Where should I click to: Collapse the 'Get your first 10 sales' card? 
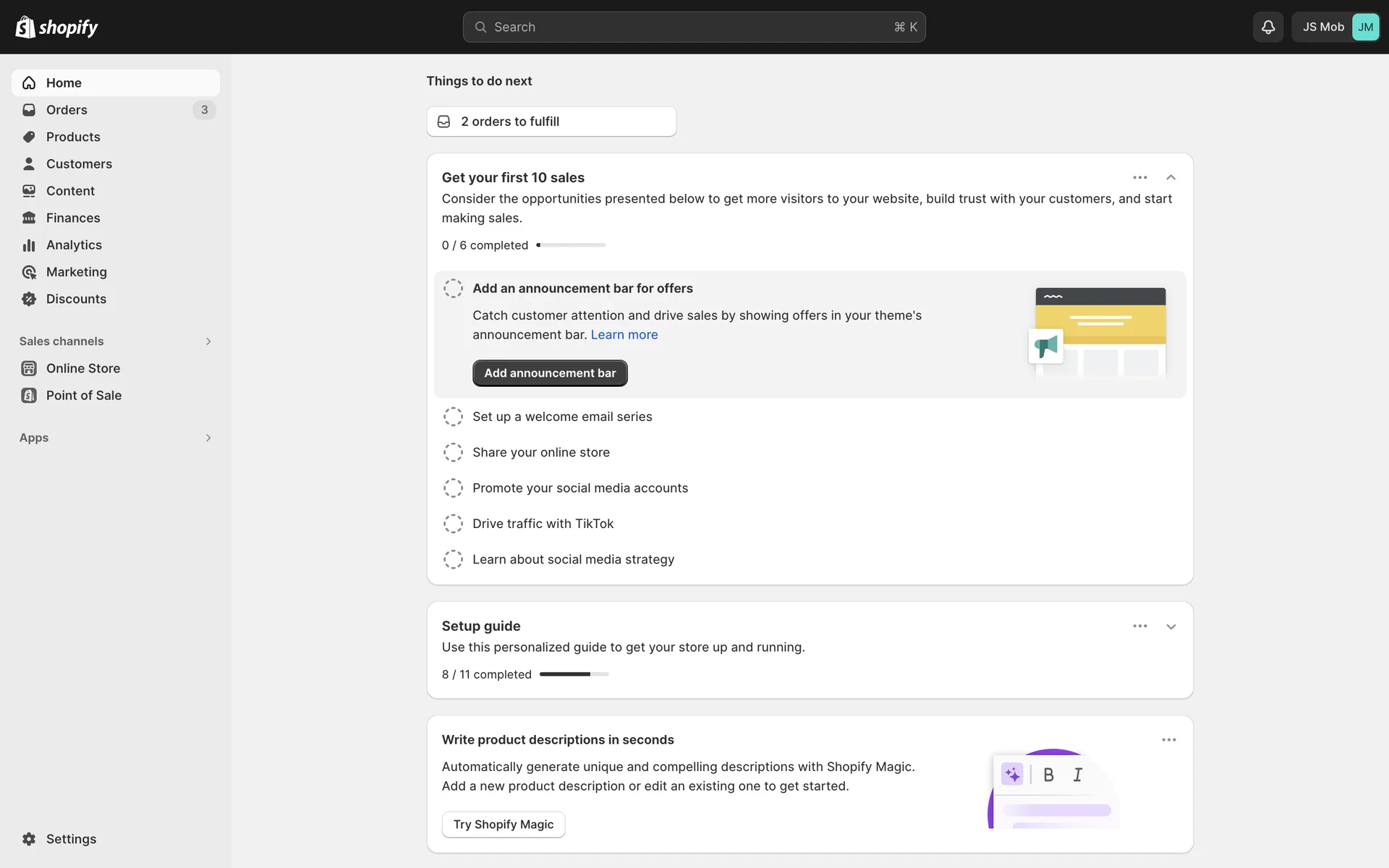pos(1171,177)
